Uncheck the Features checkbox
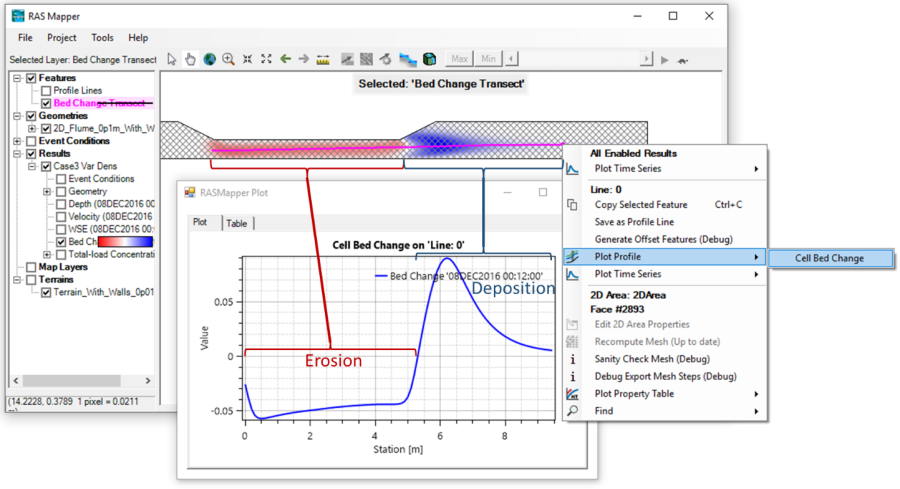The image size is (900, 489). (x=32, y=78)
